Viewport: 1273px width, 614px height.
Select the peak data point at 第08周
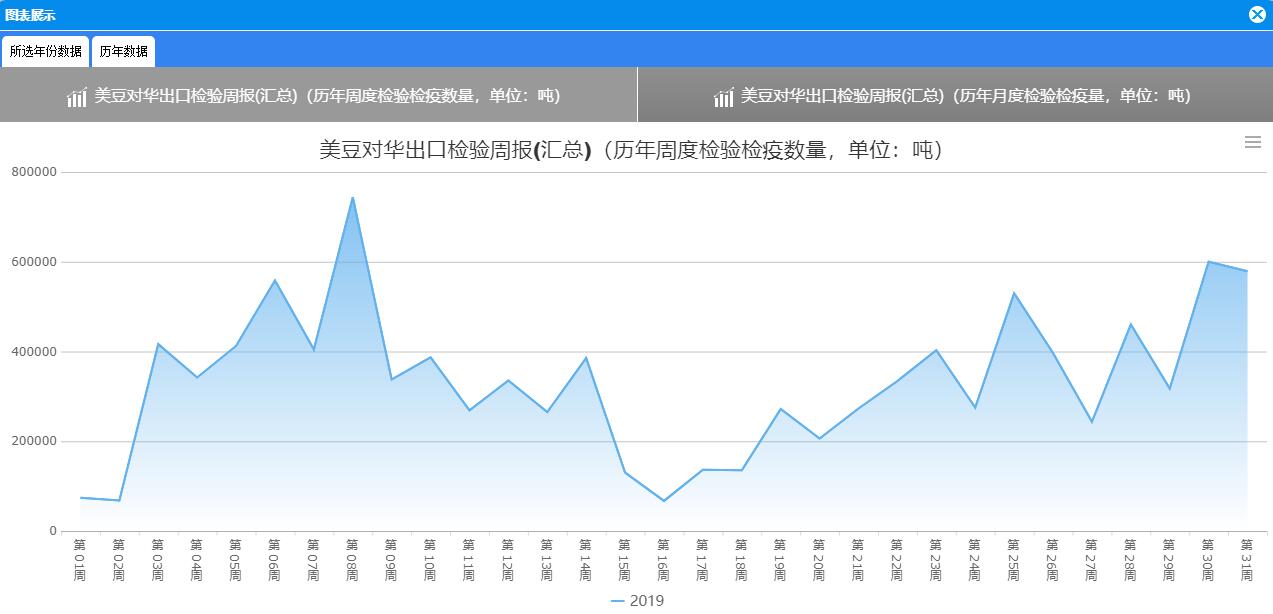[353, 197]
